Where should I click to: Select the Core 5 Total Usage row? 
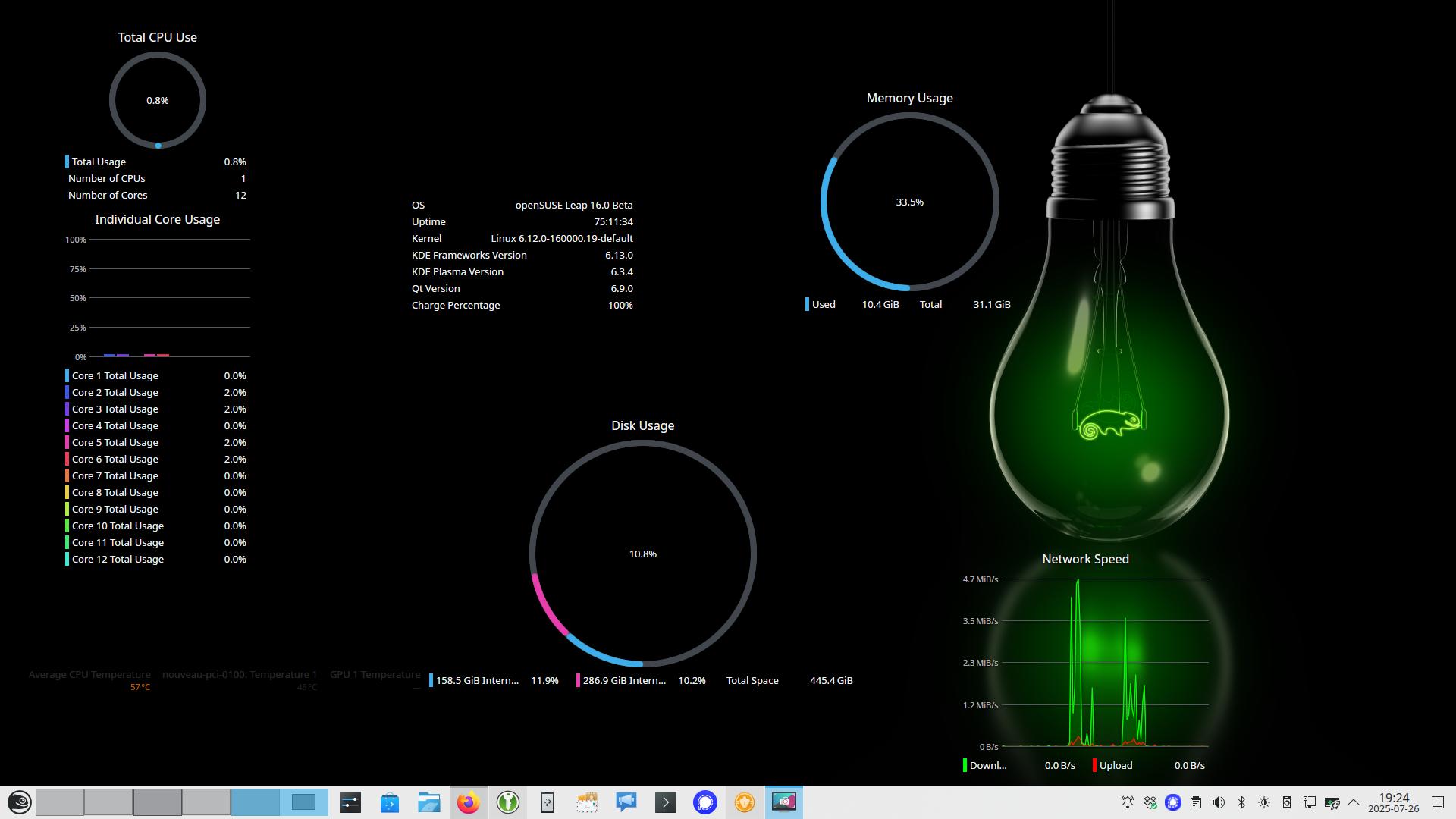(x=156, y=442)
